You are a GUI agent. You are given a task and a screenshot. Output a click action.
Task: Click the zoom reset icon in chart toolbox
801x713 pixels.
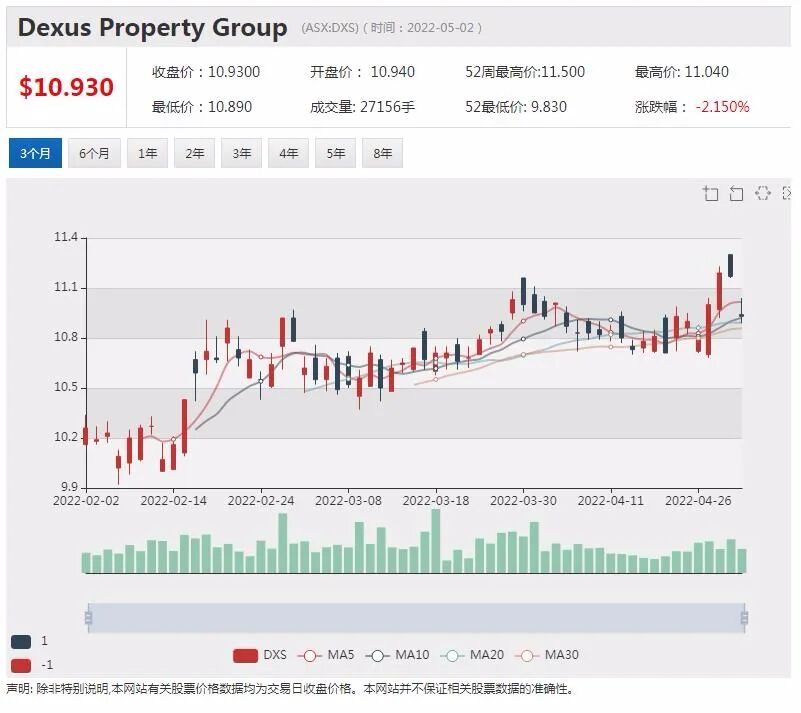coord(736,194)
